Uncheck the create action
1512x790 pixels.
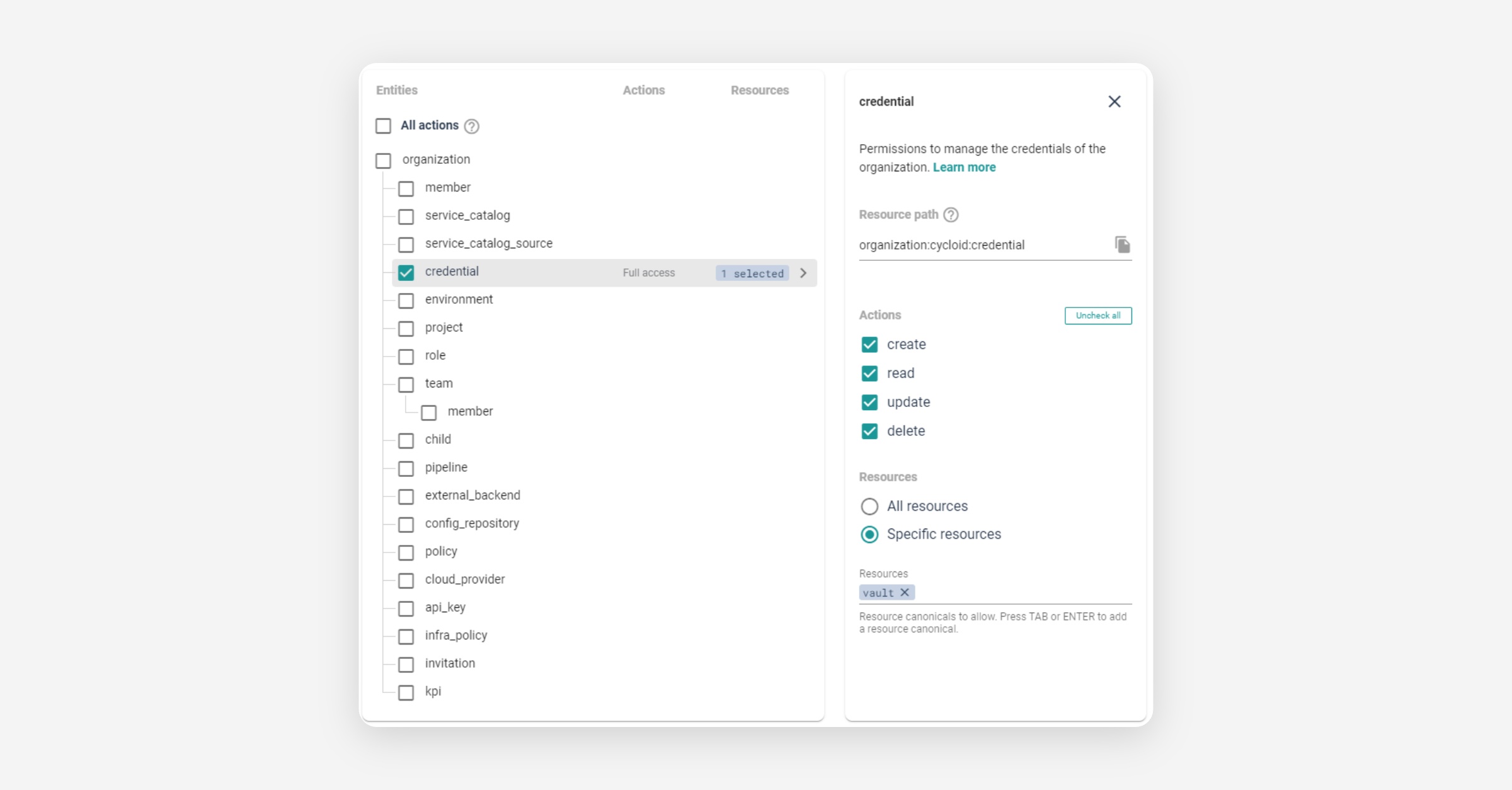(x=869, y=345)
